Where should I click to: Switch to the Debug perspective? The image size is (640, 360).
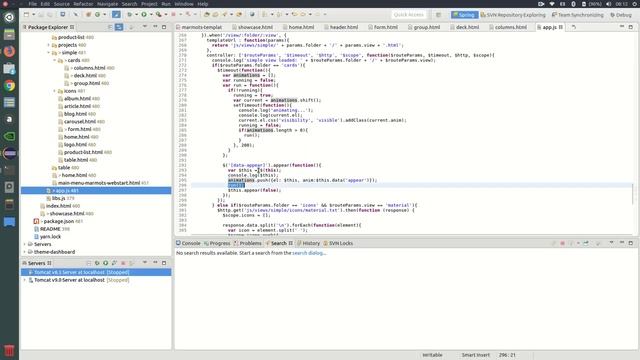621,15
